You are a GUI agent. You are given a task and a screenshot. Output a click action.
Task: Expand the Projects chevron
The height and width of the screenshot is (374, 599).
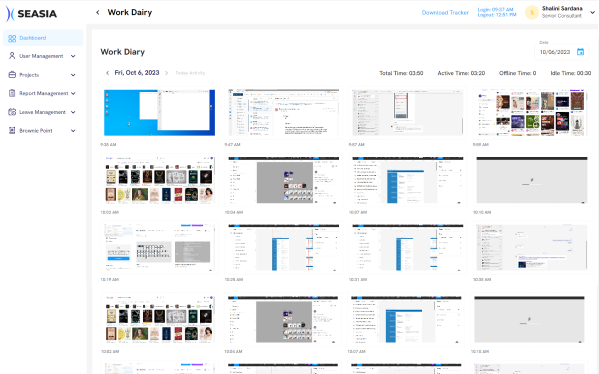pyautogui.click(x=73, y=75)
